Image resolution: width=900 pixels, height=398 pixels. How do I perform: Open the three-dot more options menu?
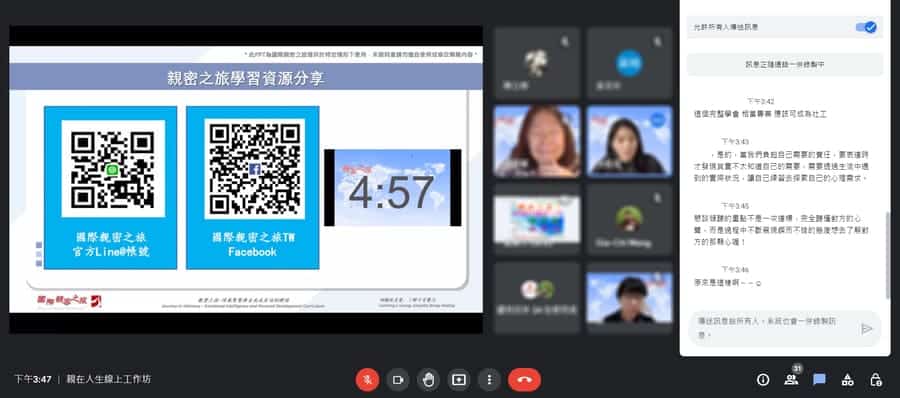click(489, 380)
